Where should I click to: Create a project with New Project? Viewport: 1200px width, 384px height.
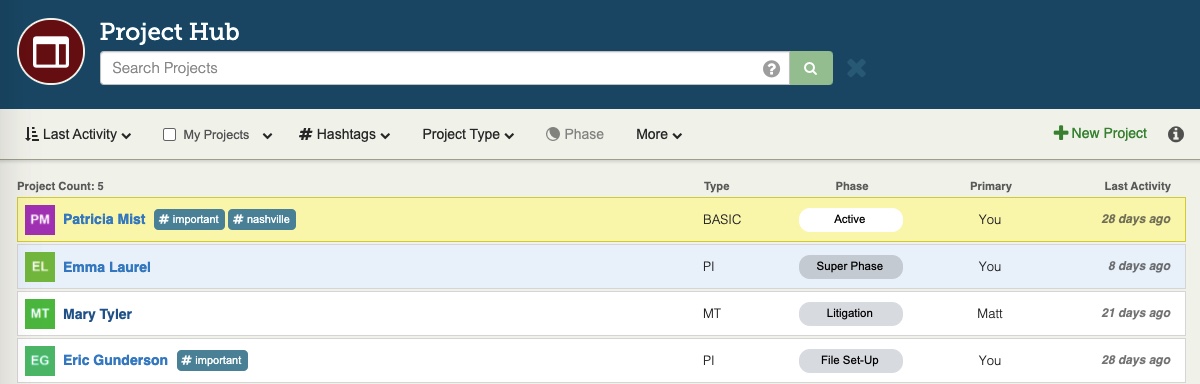pos(1100,133)
